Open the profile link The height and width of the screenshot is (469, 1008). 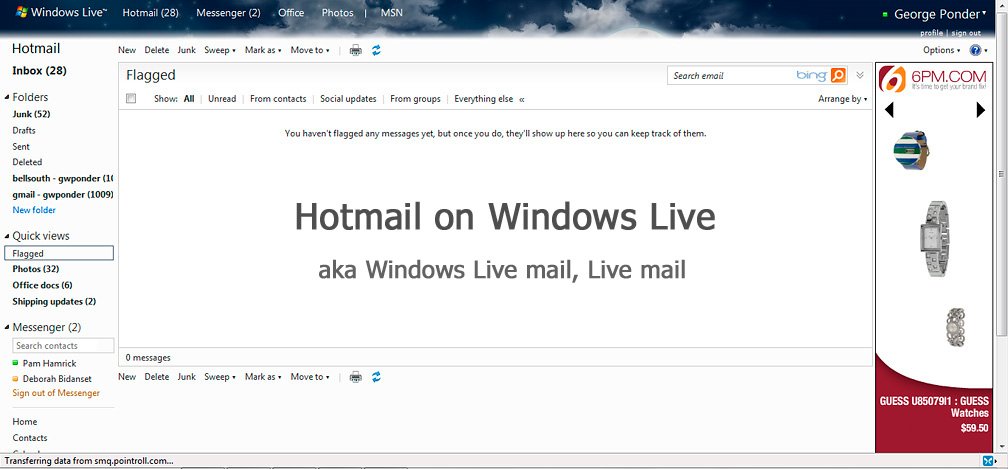(x=932, y=33)
